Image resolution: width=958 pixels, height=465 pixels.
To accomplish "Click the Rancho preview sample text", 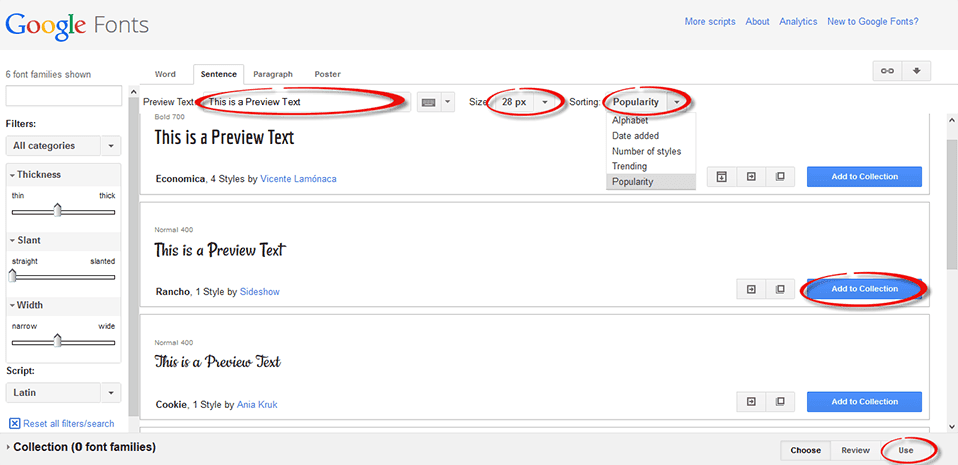I will tap(220, 250).
